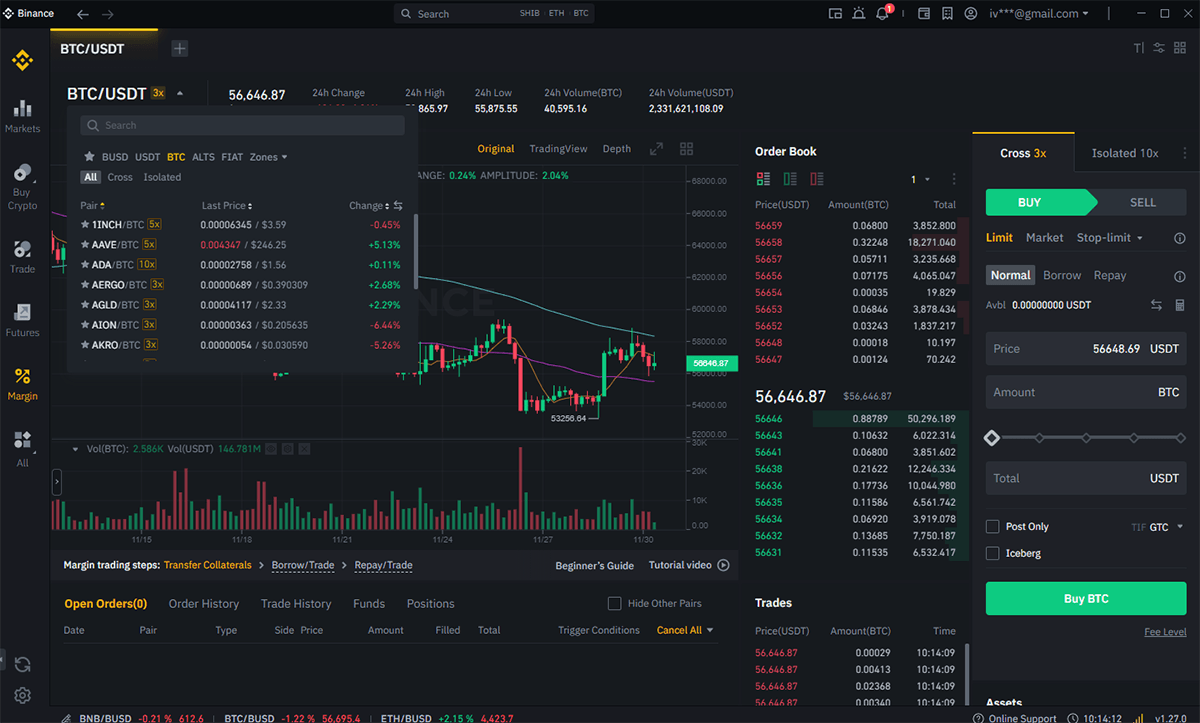Open order type info icon

point(1180,238)
